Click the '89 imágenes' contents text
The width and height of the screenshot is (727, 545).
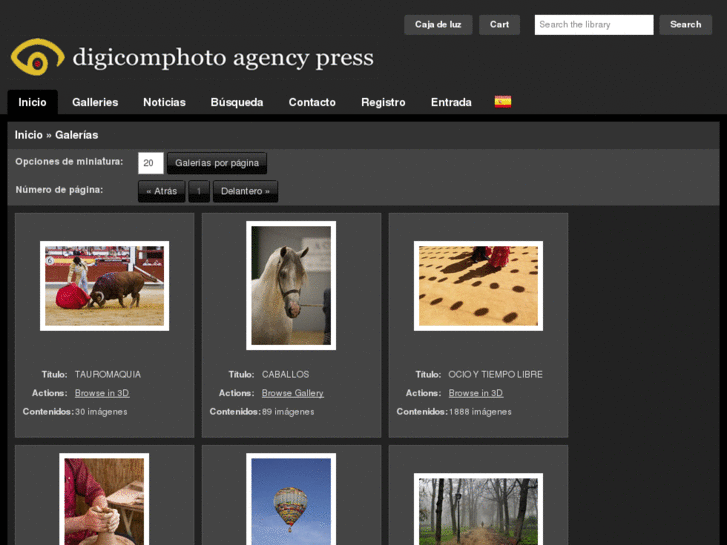pos(288,411)
